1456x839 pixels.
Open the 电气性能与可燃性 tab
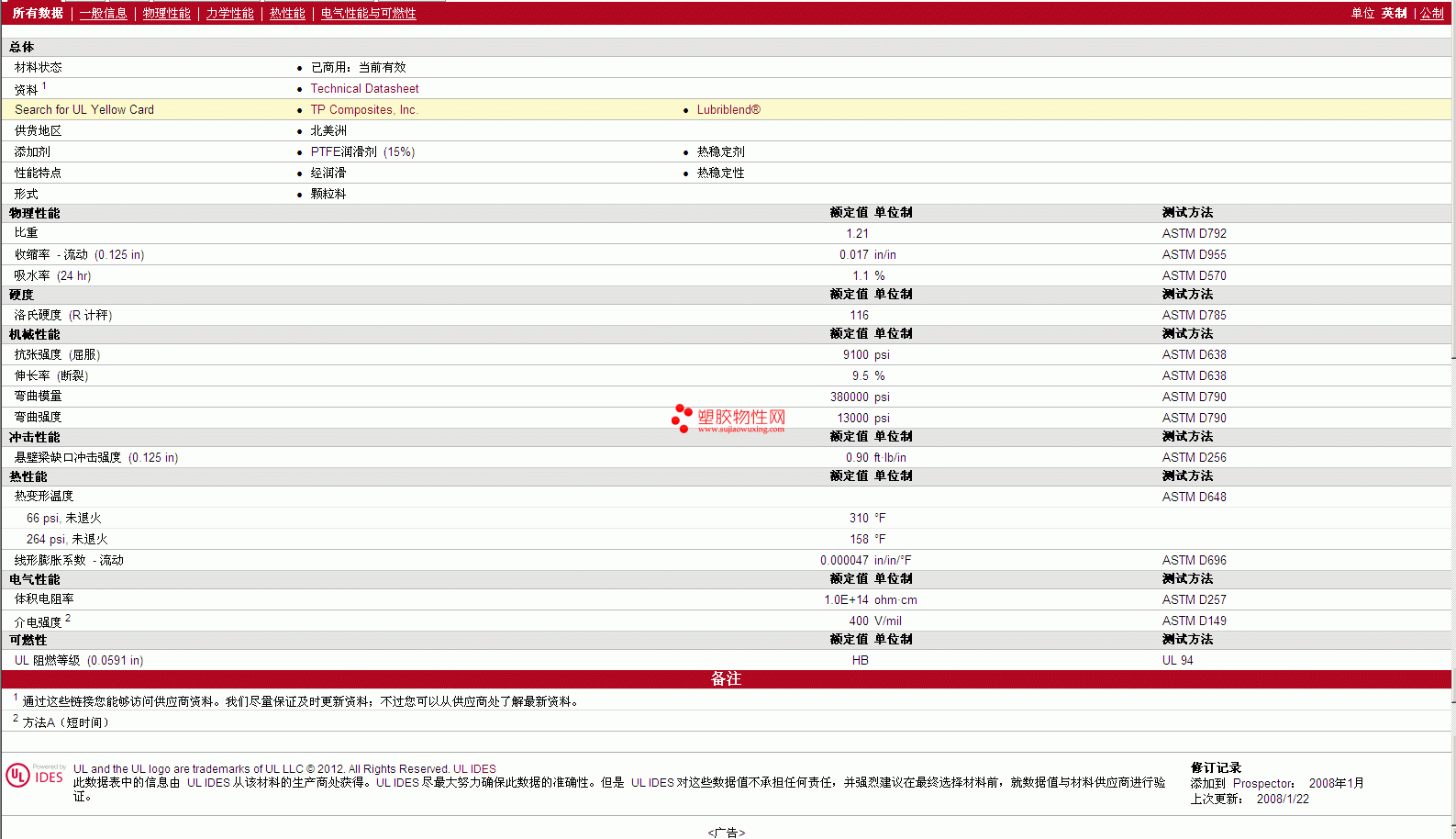tap(369, 13)
